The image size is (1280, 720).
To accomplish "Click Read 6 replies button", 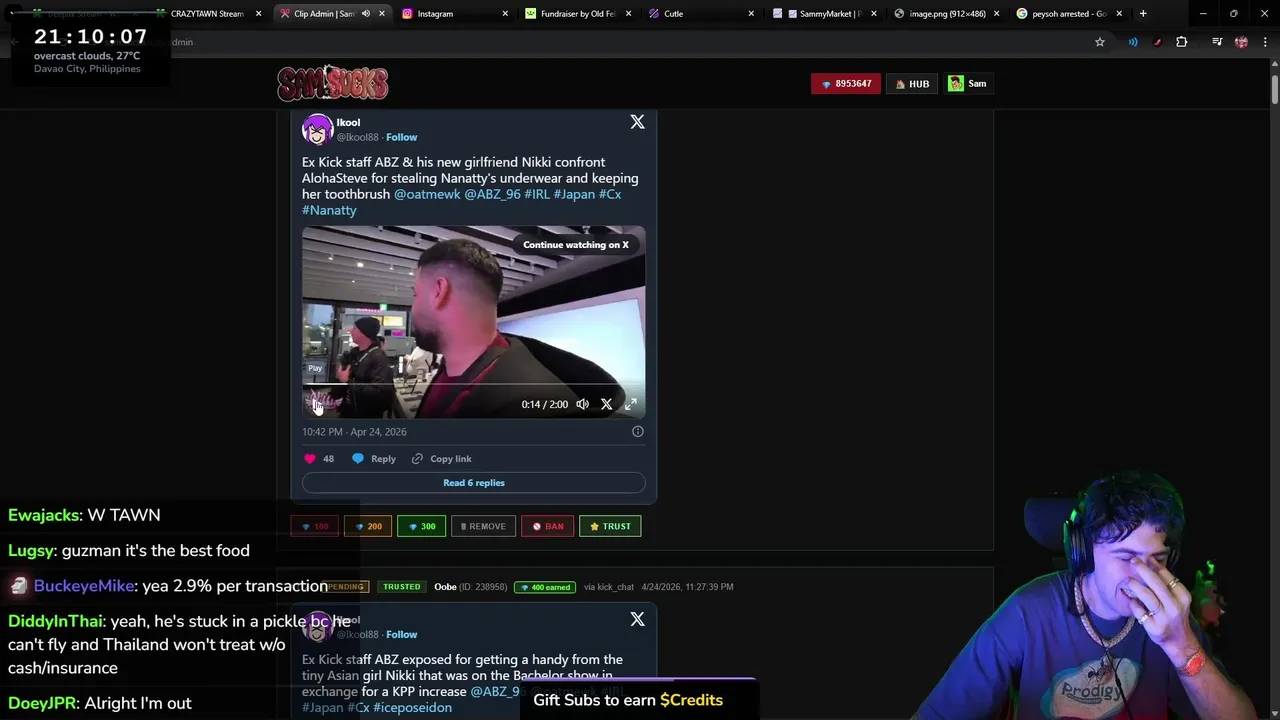I will [x=474, y=483].
